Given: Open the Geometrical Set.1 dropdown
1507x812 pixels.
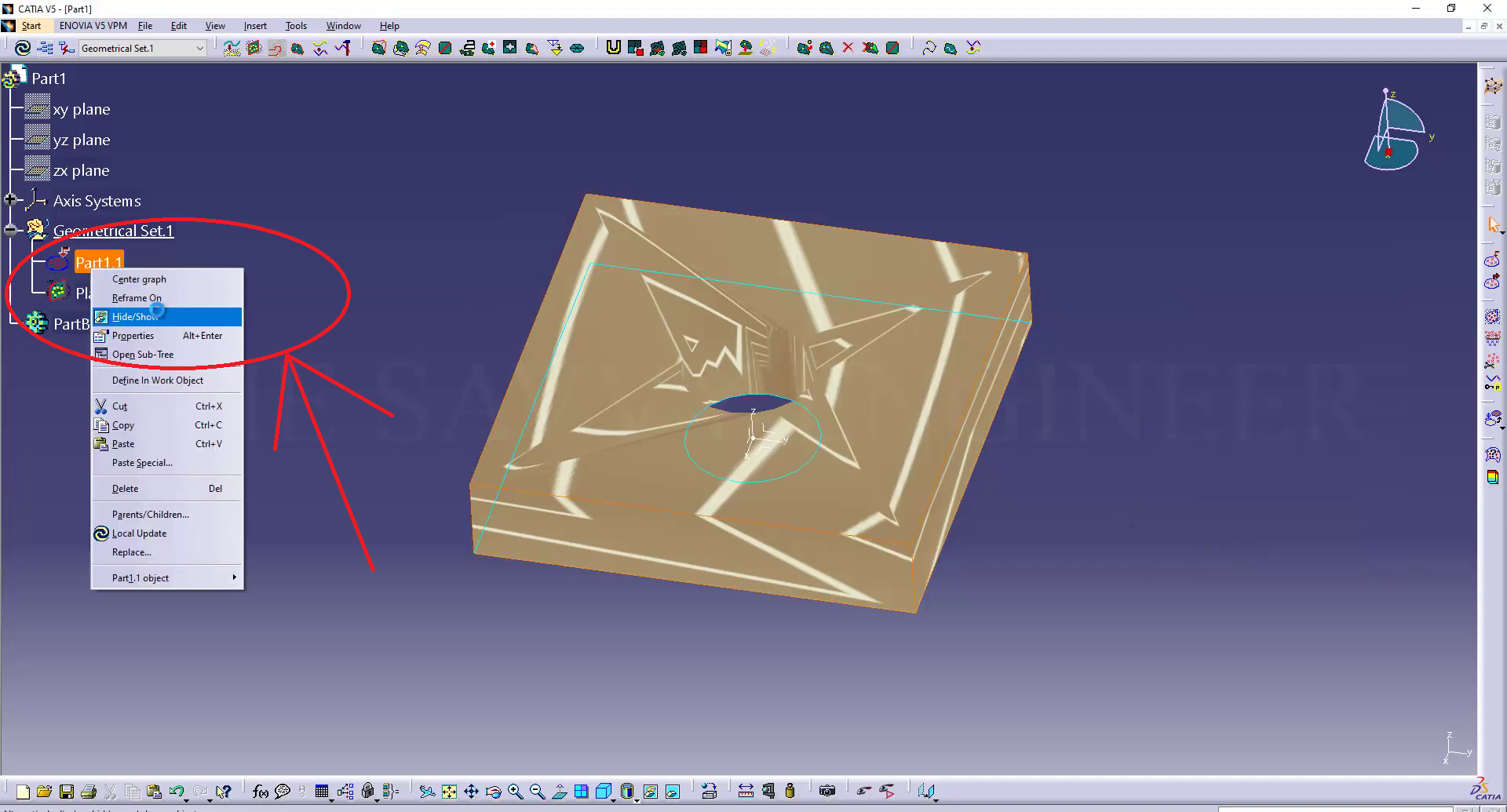Looking at the screenshot, I should click(x=199, y=49).
